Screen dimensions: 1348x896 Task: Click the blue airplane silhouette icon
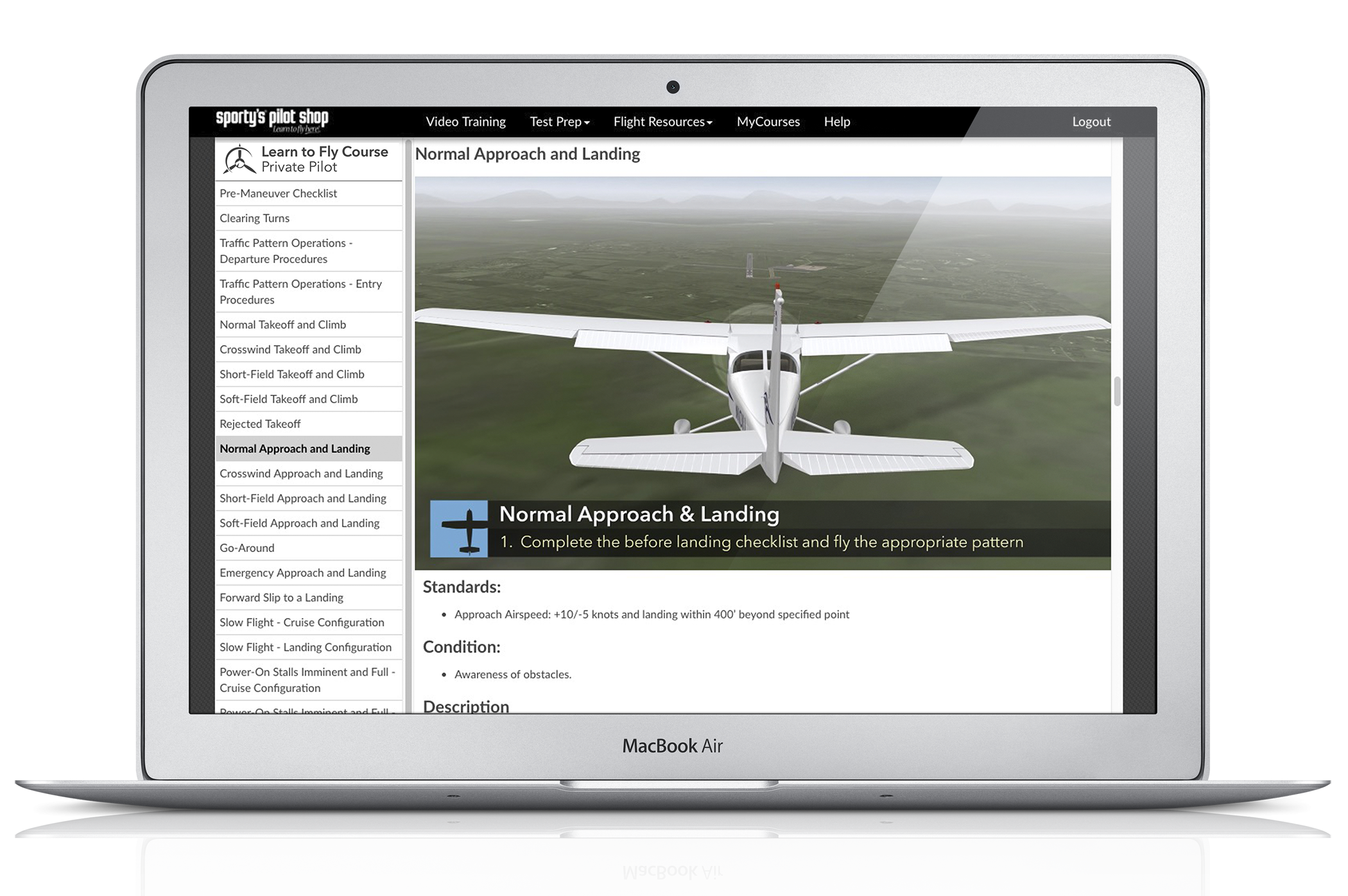coord(458,528)
